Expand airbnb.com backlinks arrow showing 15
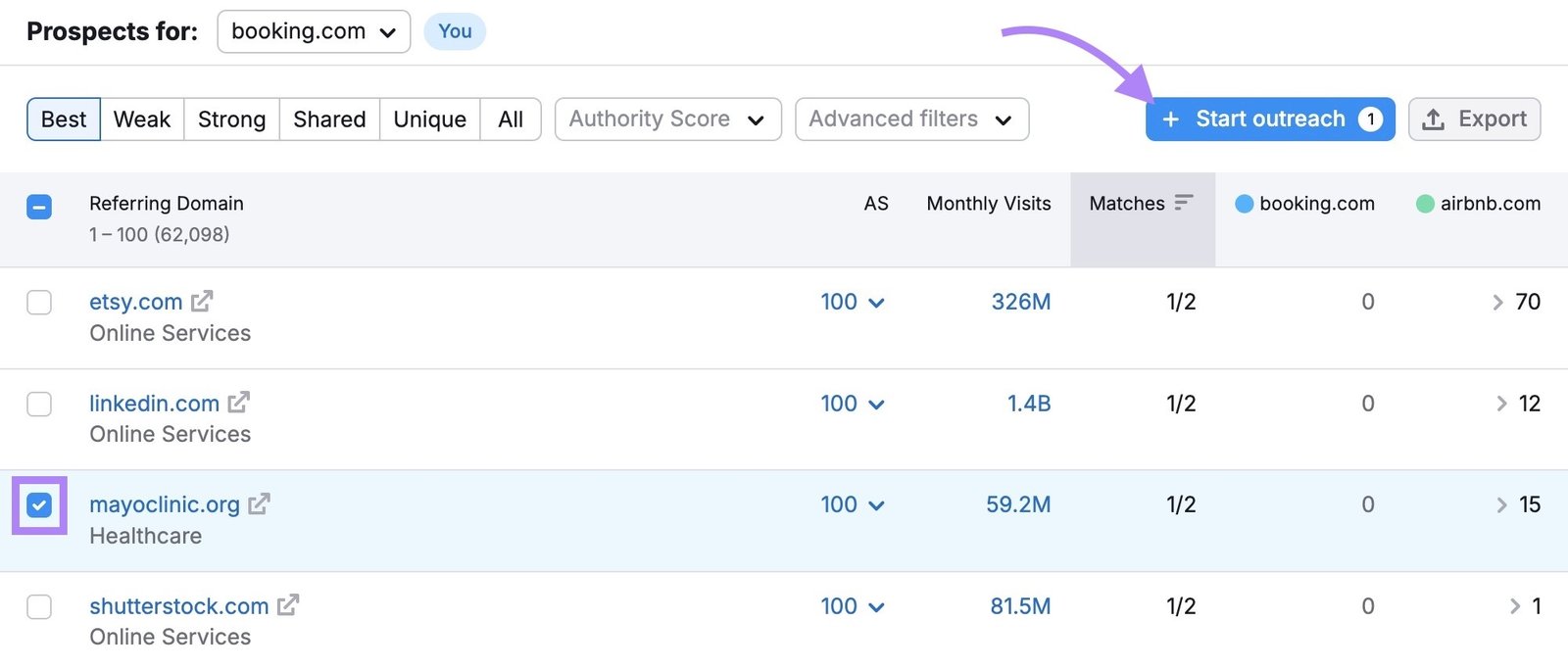This screenshot has width=1568, height=669. (1501, 505)
